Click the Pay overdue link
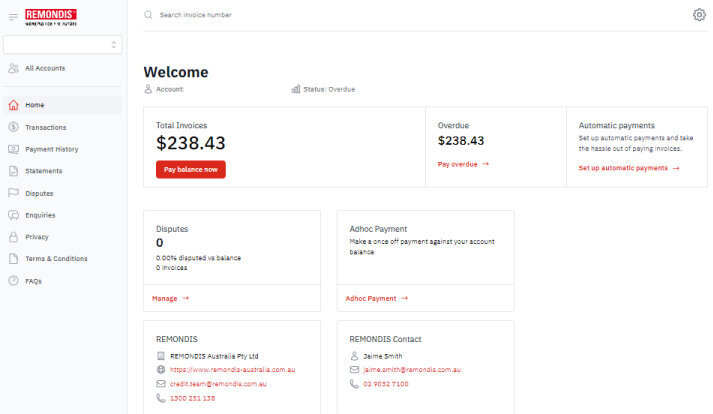The width and height of the screenshot is (713, 414). click(463, 164)
